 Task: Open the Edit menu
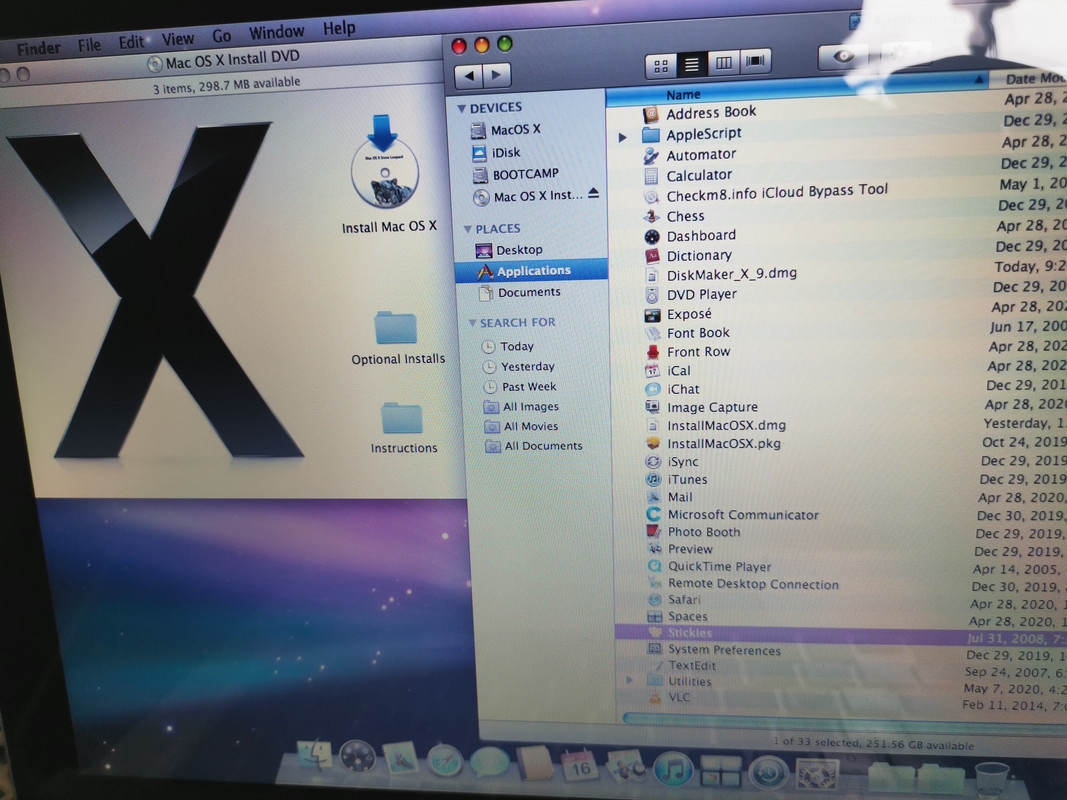pyautogui.click(x=131, y=42)
